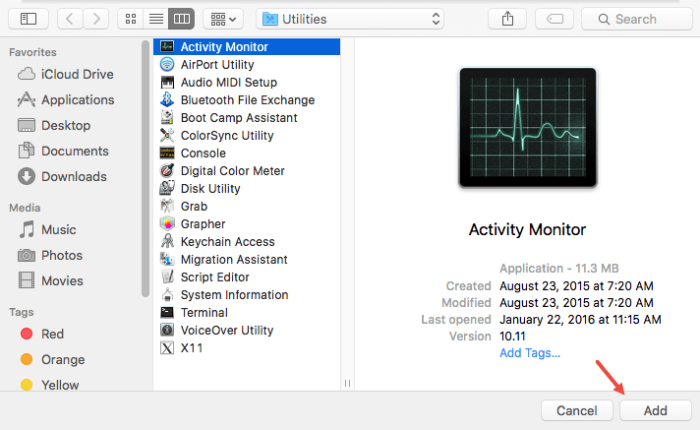Click the Terminal app icon
Screen dimensions: 700x430
(x=167, y=312)
